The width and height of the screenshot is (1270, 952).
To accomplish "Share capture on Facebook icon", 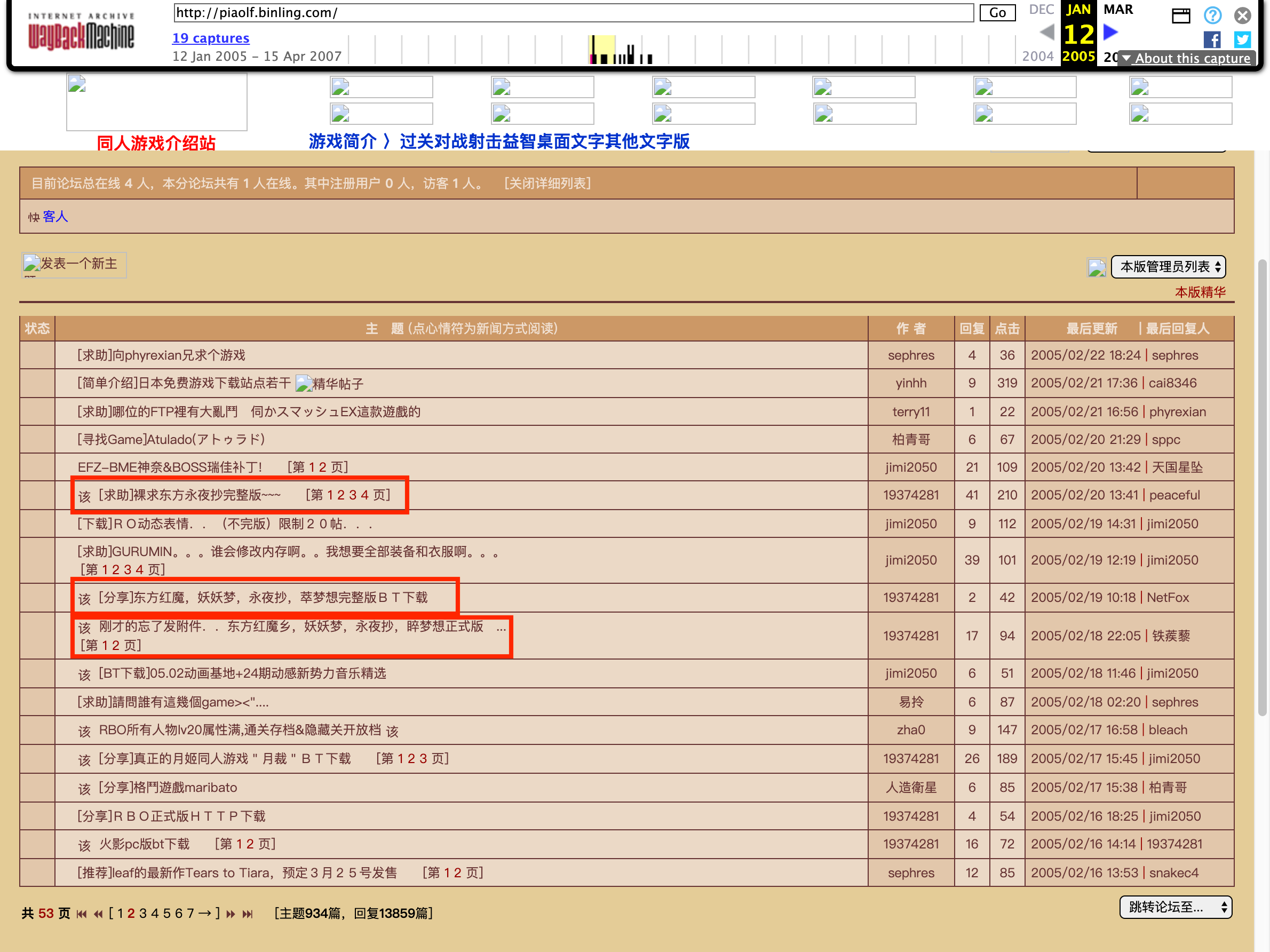I will click(x=1211, y=39).
